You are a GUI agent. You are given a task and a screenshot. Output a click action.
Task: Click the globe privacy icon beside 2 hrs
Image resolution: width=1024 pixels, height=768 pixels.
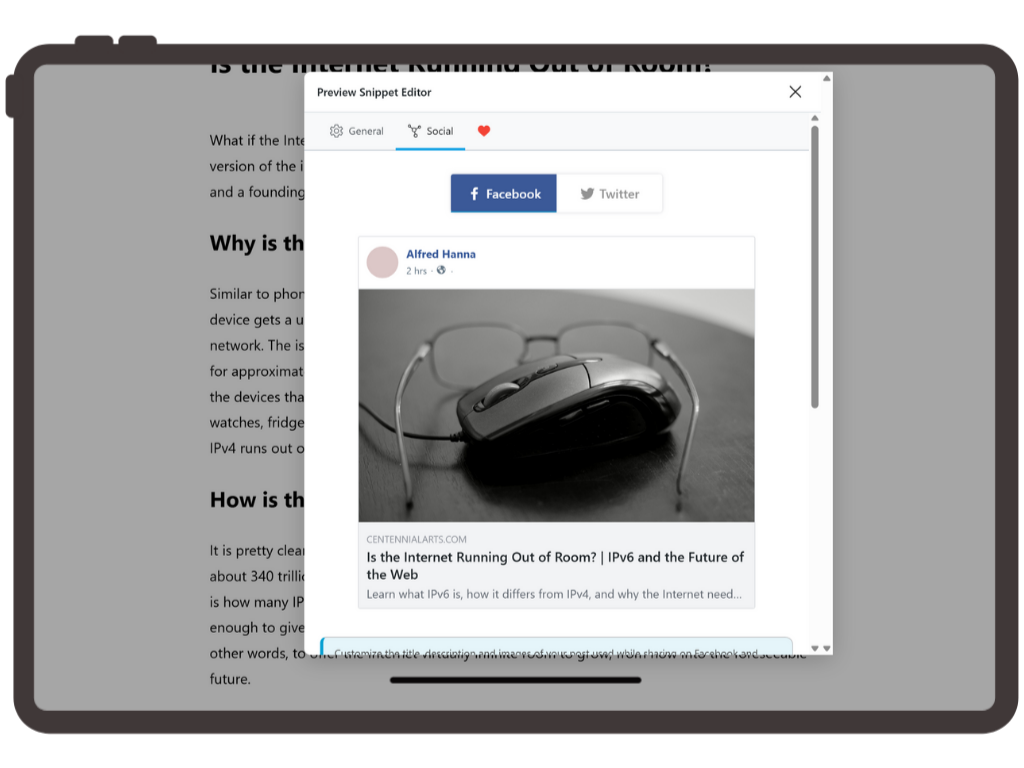click(441, 270)
